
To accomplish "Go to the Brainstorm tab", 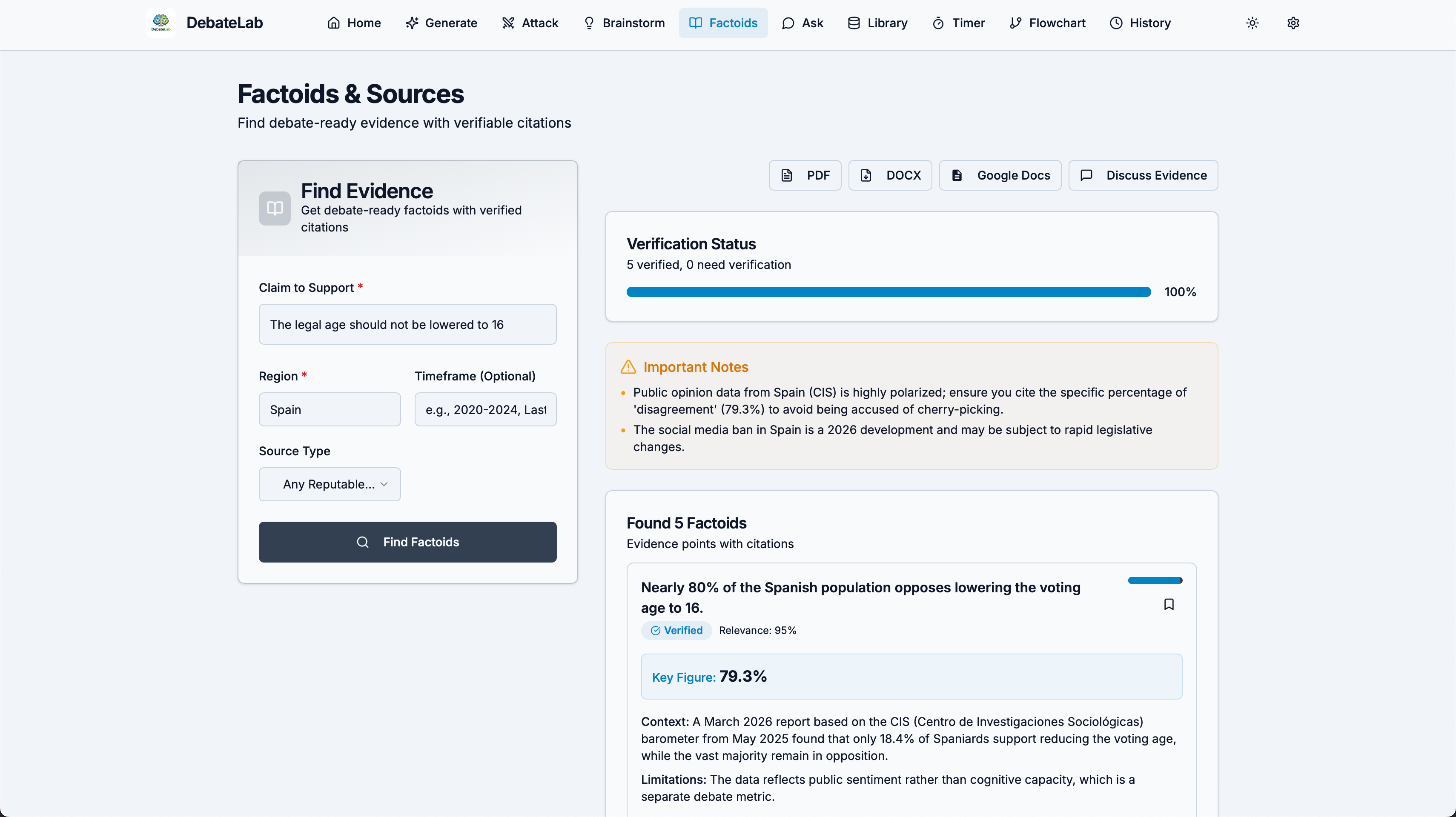I will [624, 23].
